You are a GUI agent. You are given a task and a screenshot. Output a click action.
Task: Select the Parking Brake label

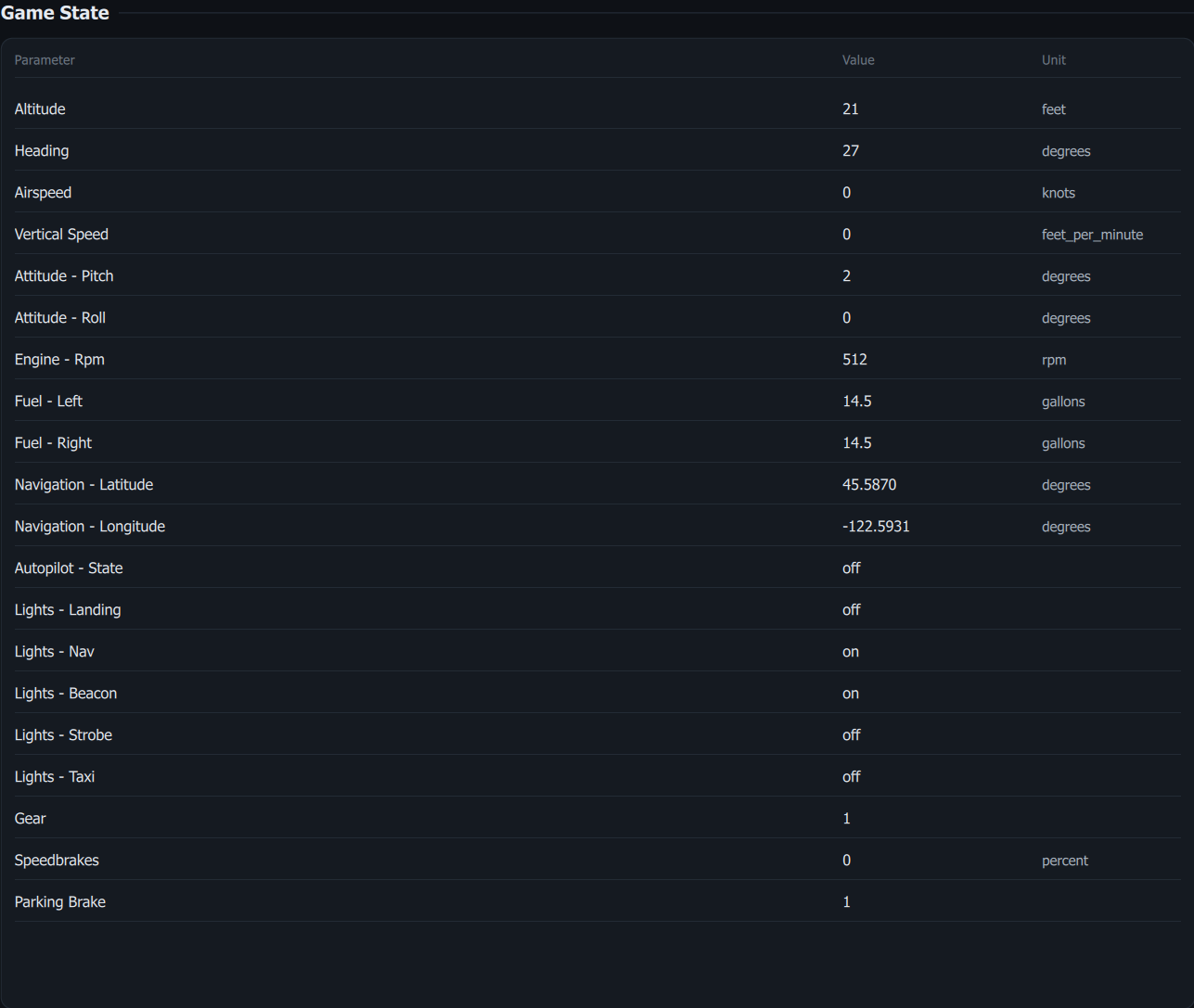60,902
